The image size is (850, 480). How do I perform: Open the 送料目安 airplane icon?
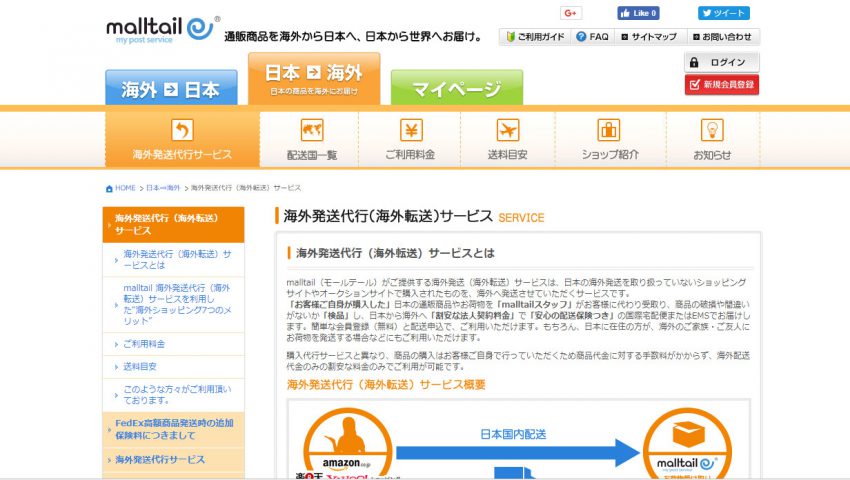click(509, 131)
